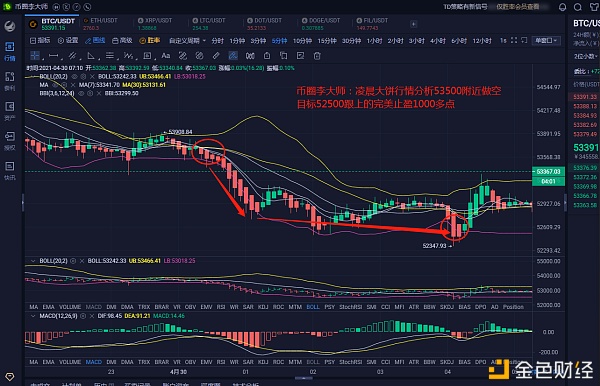
Task: Select the wave pattern drawing tool
Action: [128, 56]
